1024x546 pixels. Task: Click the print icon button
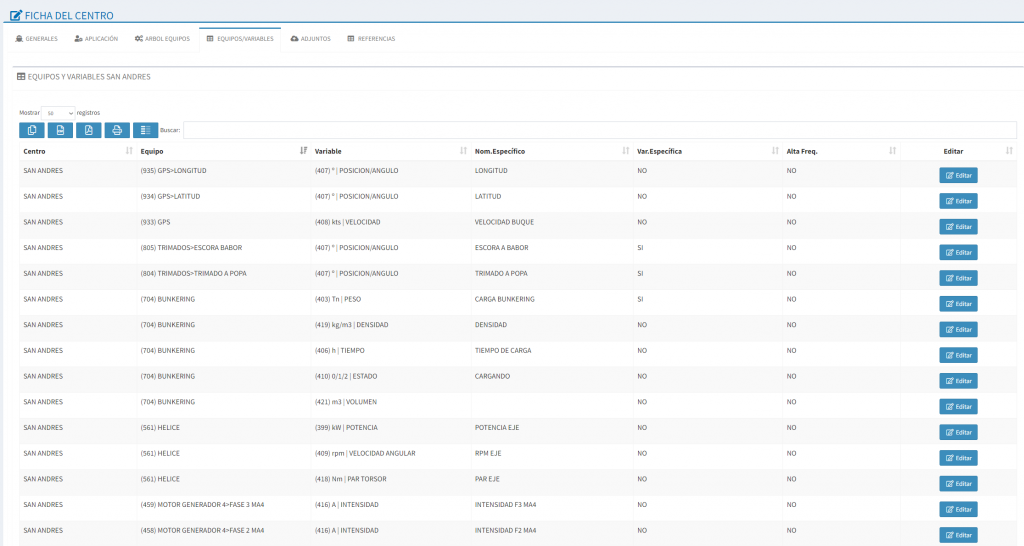pos(117,130)
